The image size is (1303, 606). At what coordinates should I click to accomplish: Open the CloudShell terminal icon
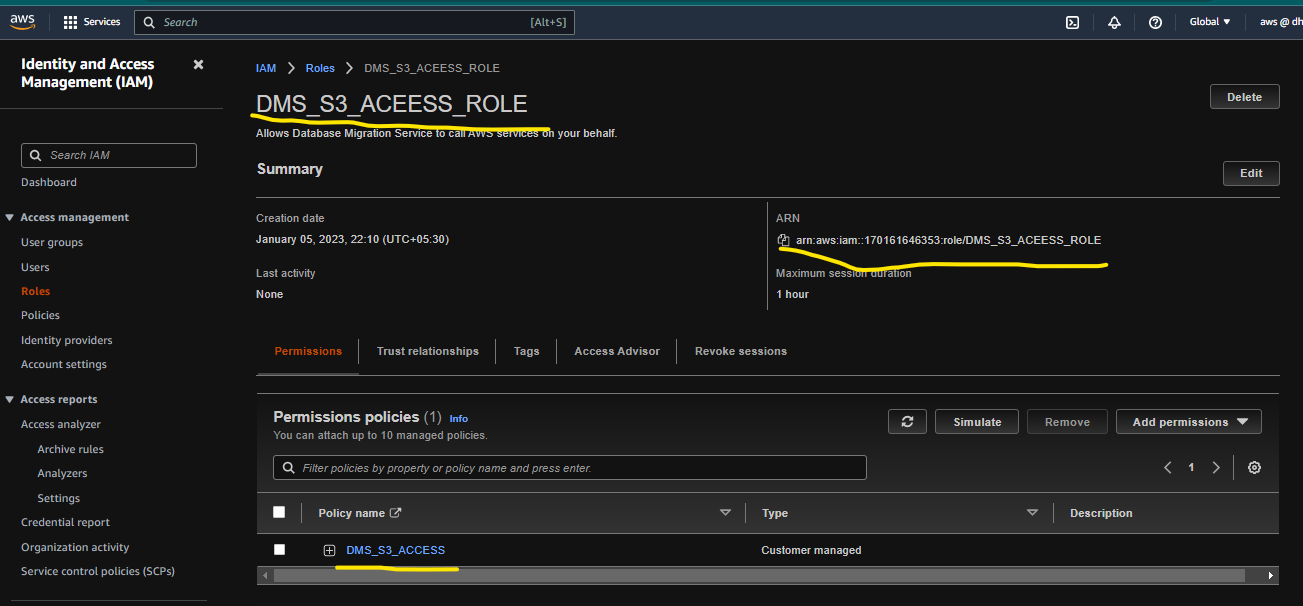(x=1072, y=22)
